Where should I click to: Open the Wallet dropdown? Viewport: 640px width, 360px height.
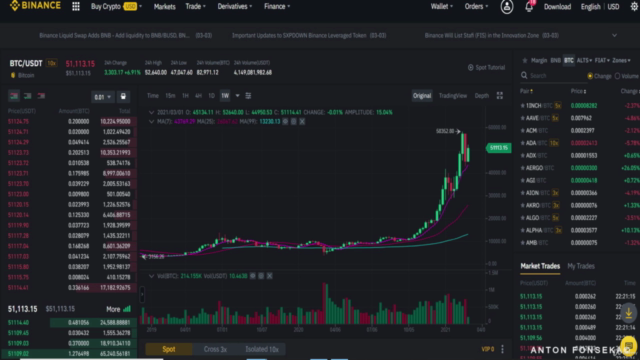(442, 7)
